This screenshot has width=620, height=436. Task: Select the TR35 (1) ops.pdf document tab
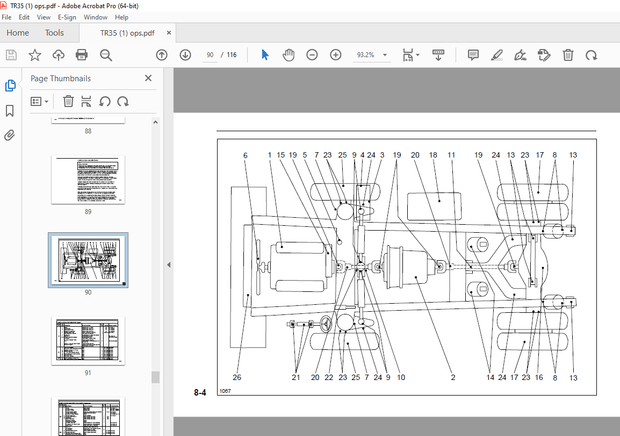tap(127, 33)
